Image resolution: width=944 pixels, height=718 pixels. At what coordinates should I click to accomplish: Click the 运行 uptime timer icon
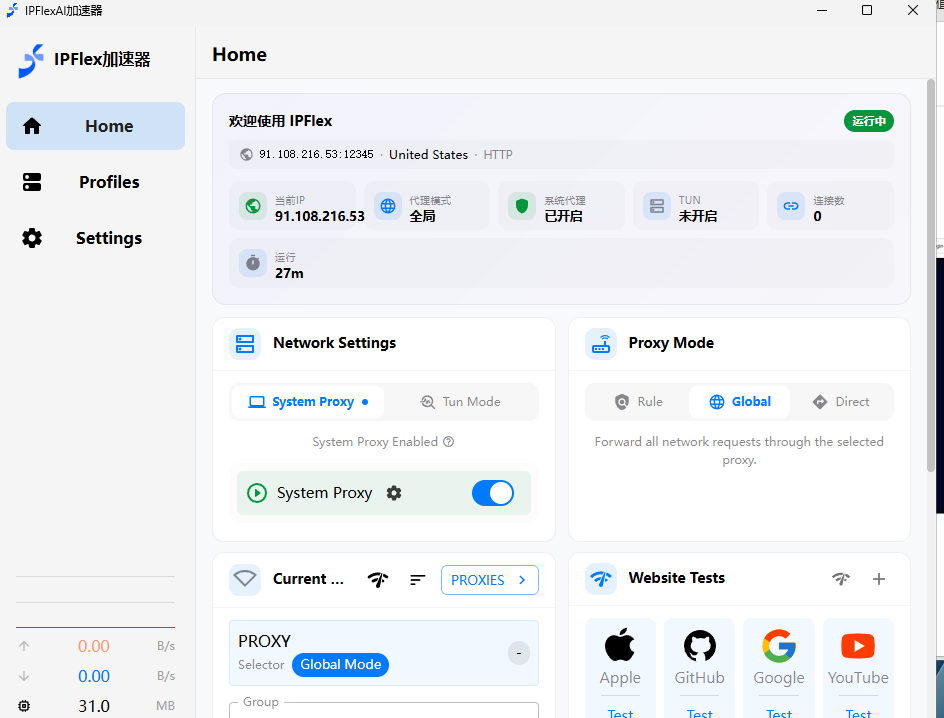[x=253, y=263]
